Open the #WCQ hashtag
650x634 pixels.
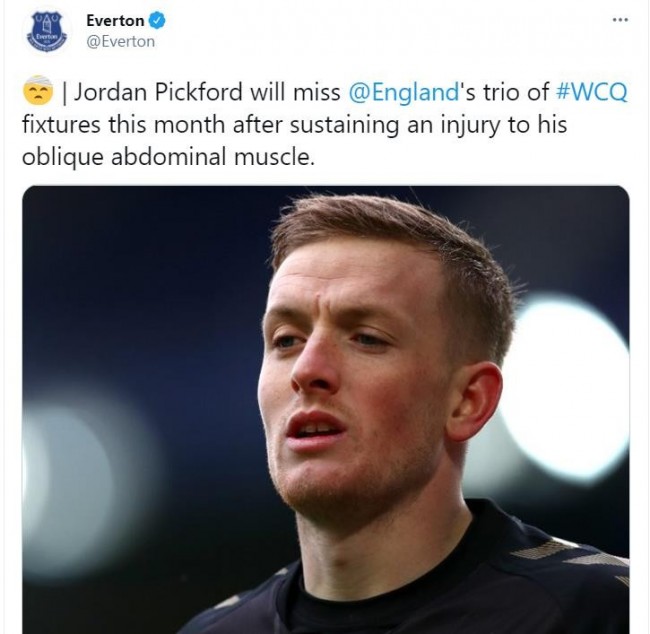592,92
